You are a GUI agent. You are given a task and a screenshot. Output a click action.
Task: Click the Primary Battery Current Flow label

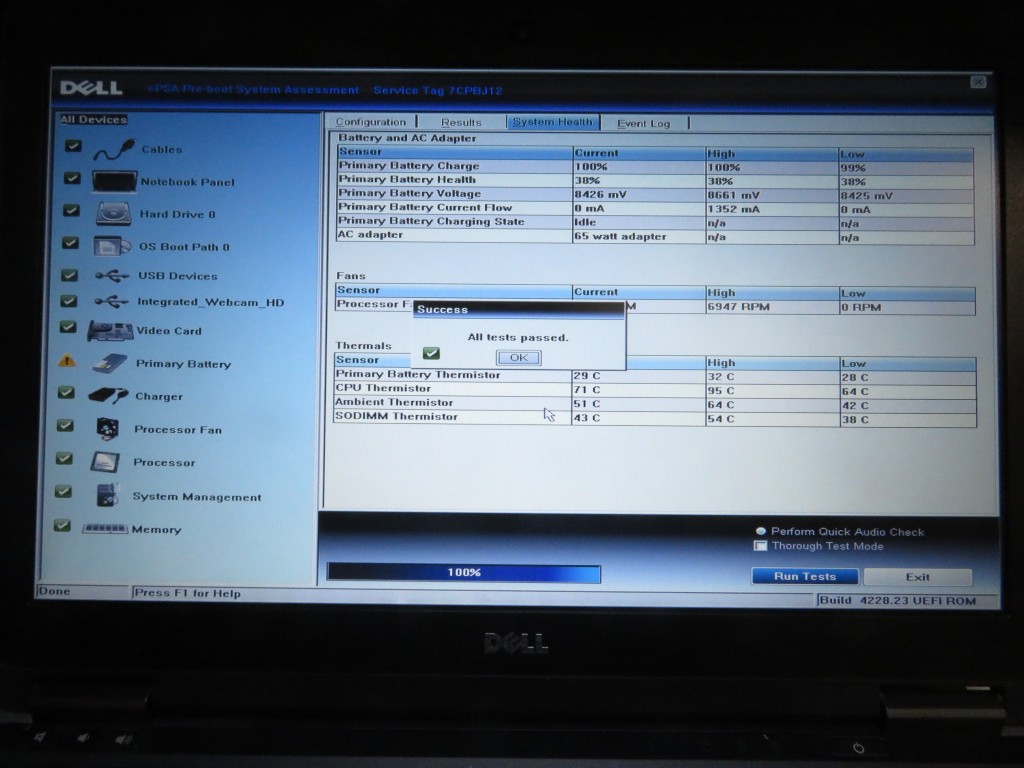click(424, 207)
